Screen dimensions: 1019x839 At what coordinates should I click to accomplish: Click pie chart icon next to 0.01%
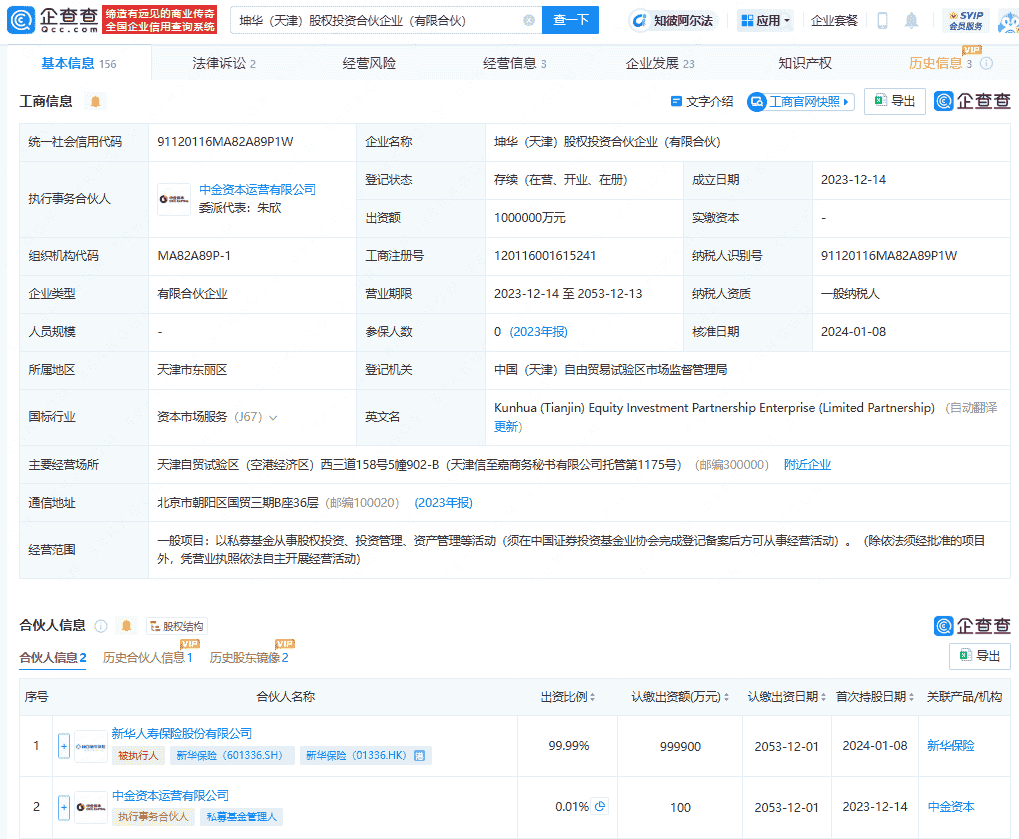point(600,806)
